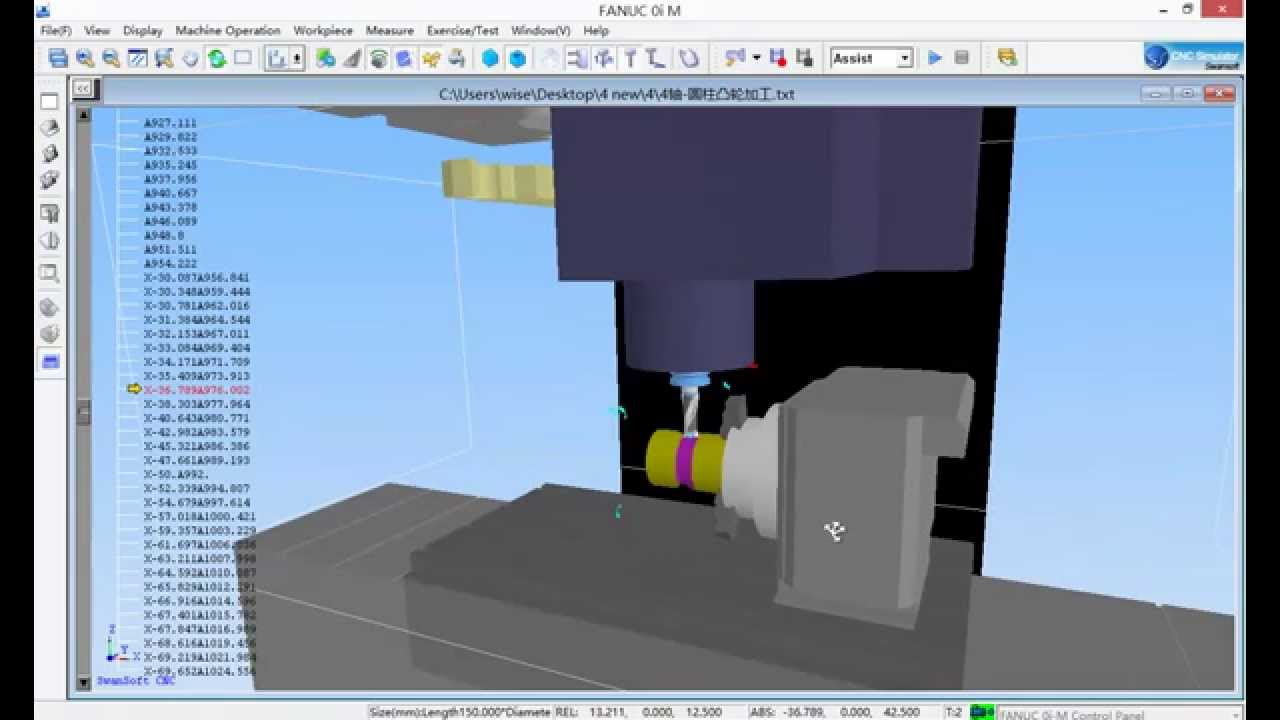Click the T-shaped tool toolbar icon
Screen dimensions: 1280x720
pyautogui.click(x=630, y=58)
